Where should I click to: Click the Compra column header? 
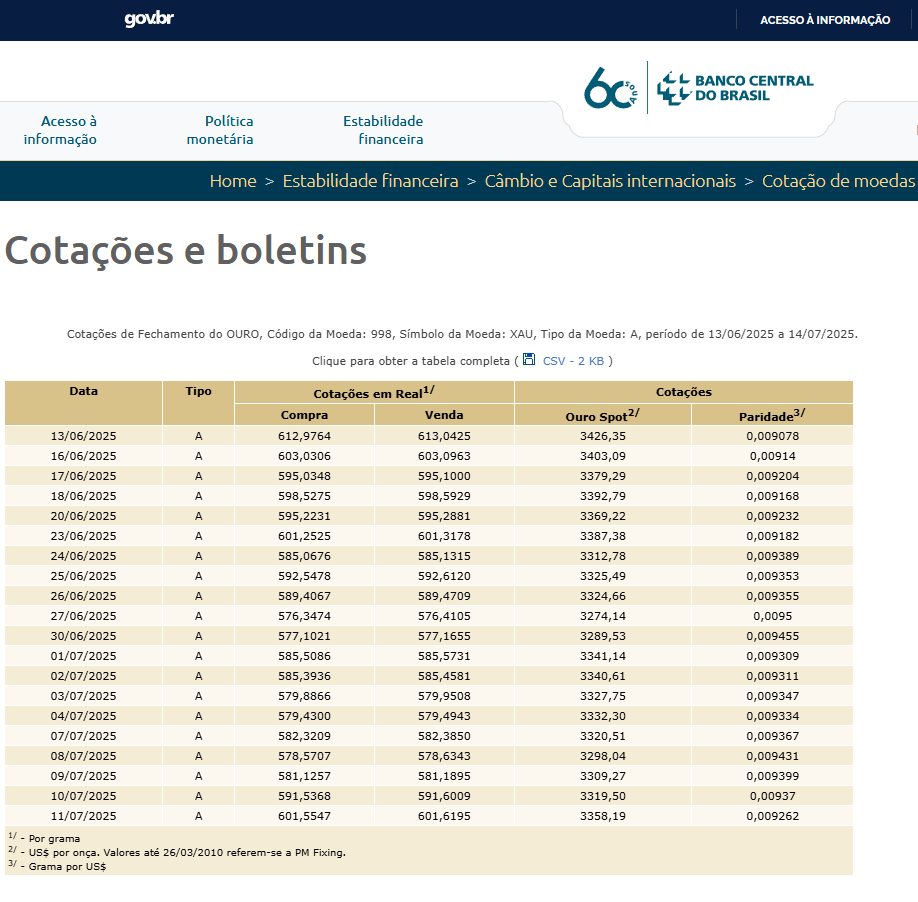pos(304,415)
